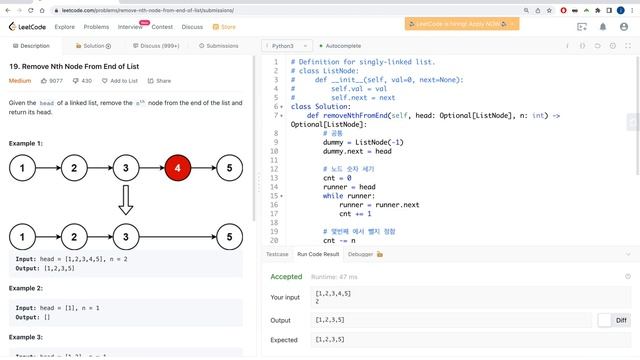
Task: Click the Accepted status text
Action: point(286,277)
